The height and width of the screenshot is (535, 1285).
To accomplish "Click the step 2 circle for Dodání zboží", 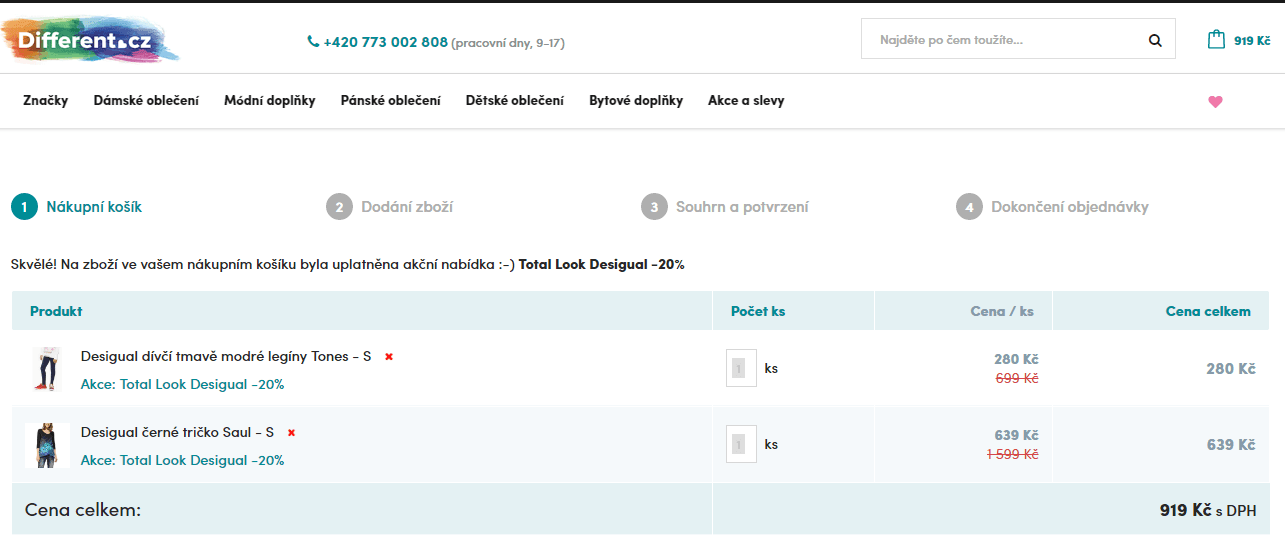I will pyautogui.click(x=339, y=207).
